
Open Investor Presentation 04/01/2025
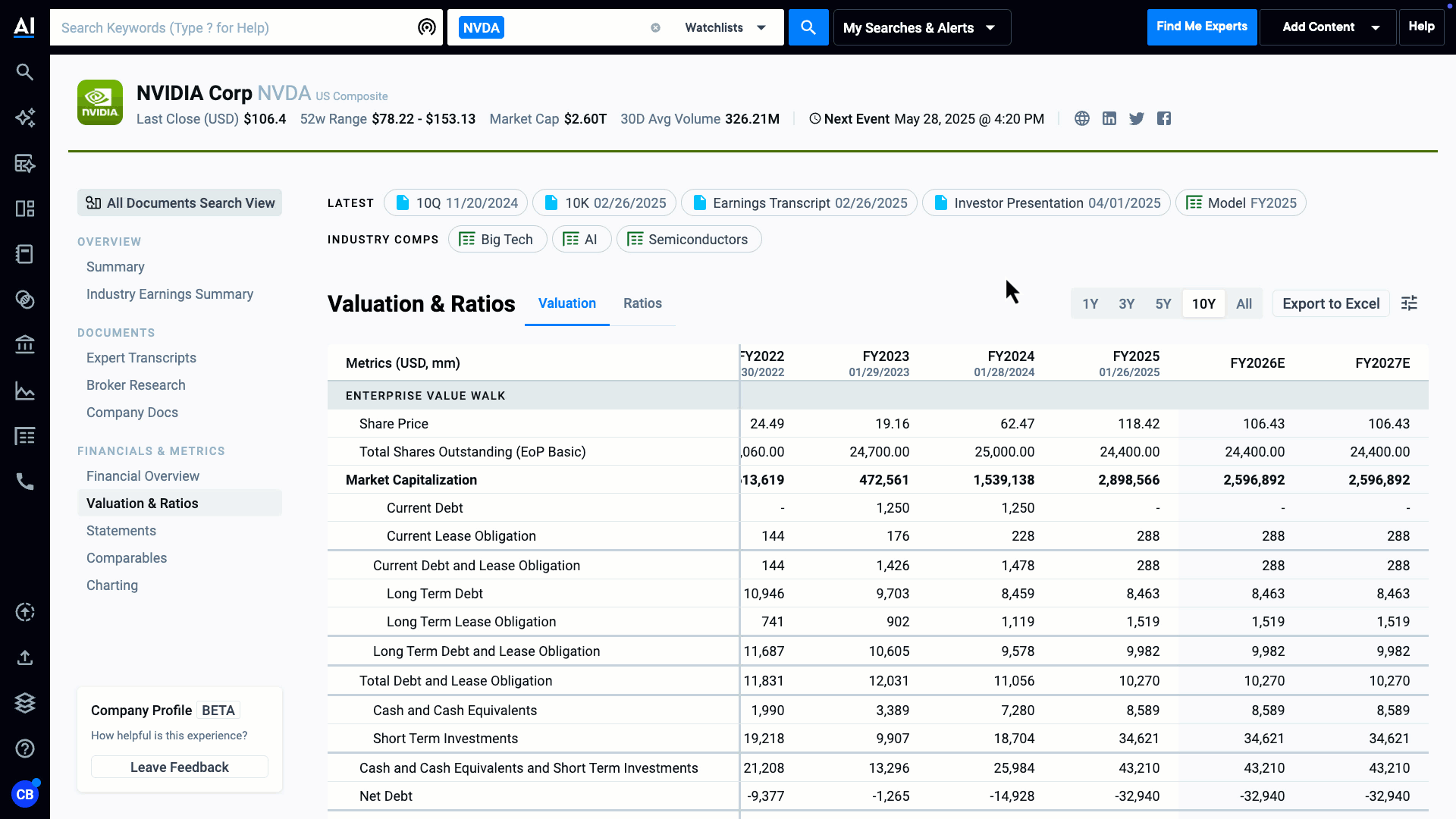point(1046,202)
